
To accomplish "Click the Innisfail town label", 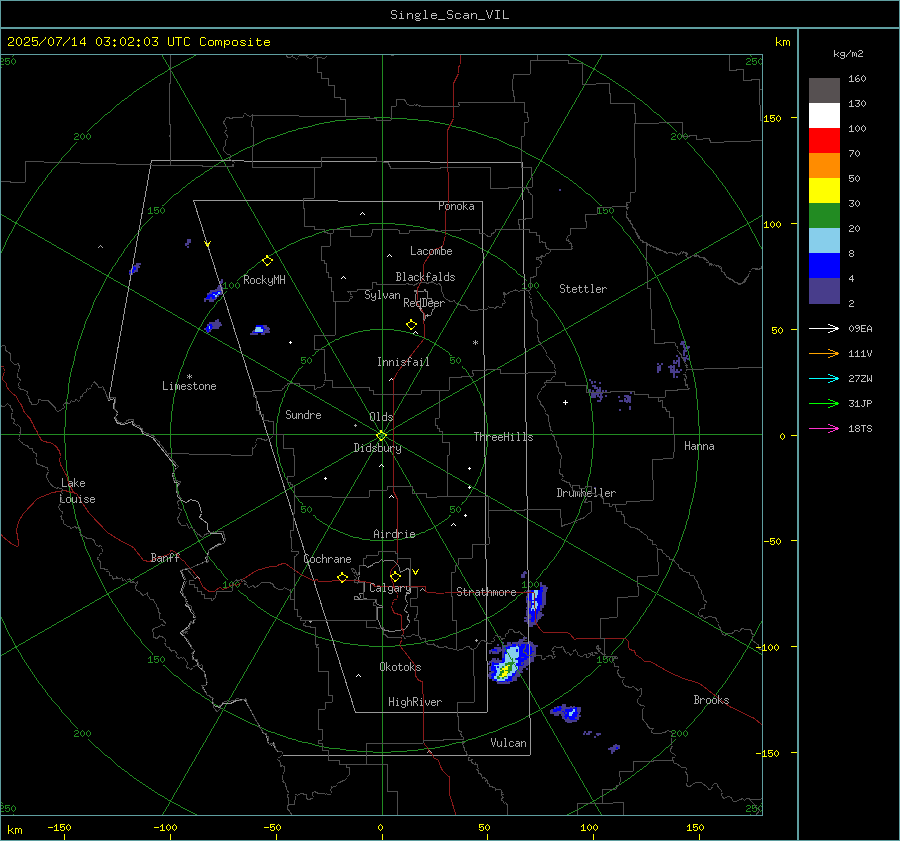I will point(403,362).
